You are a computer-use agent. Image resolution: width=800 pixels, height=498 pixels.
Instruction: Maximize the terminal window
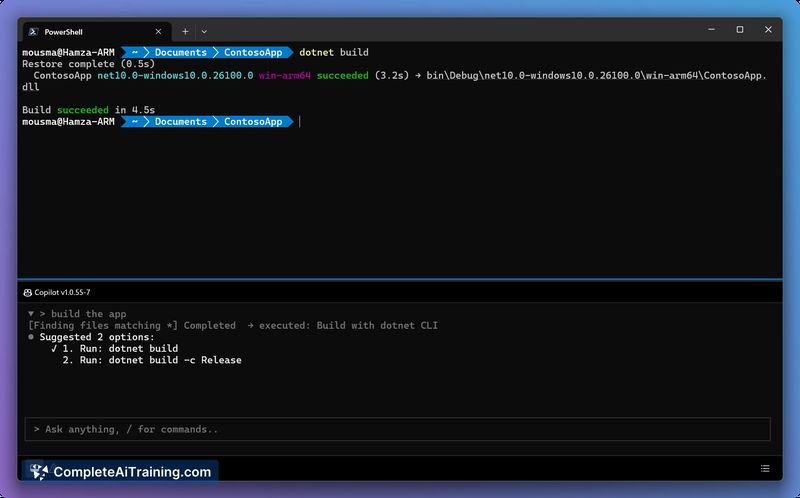[739, 30]
